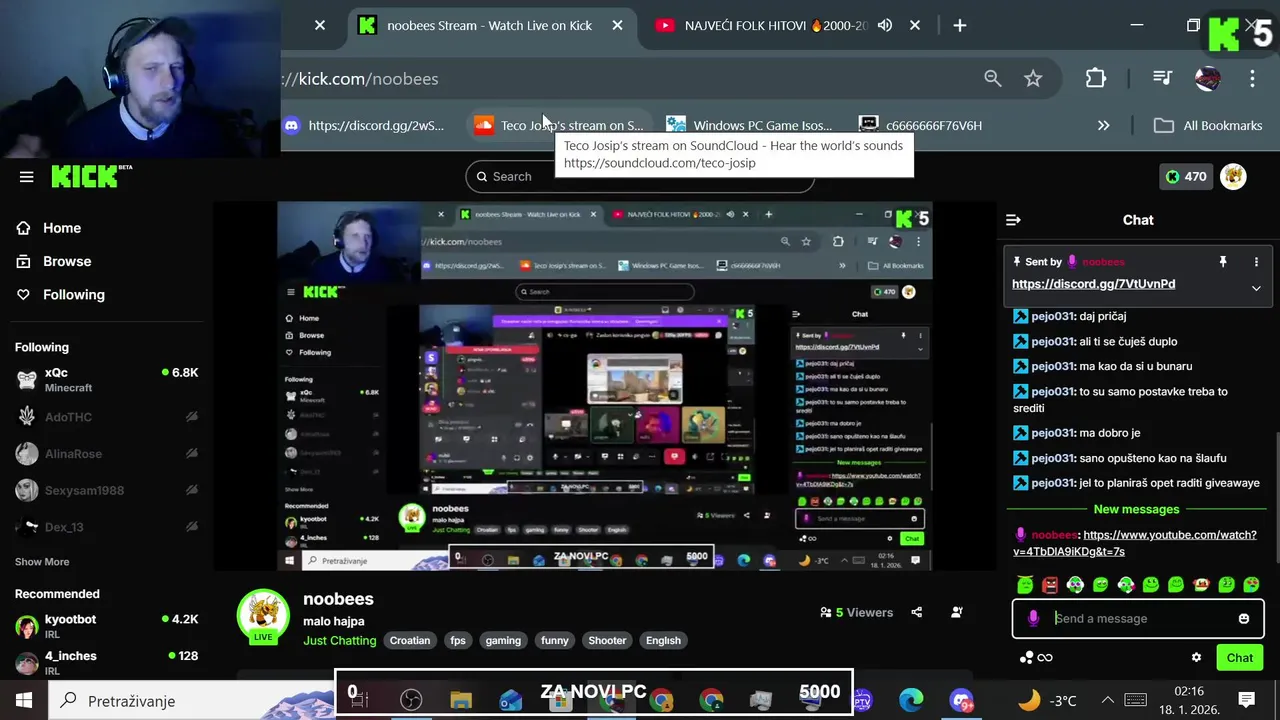This screenshot has height=720, width=1280.
Task: Jump to New messages in chat
Action: 1136,510
